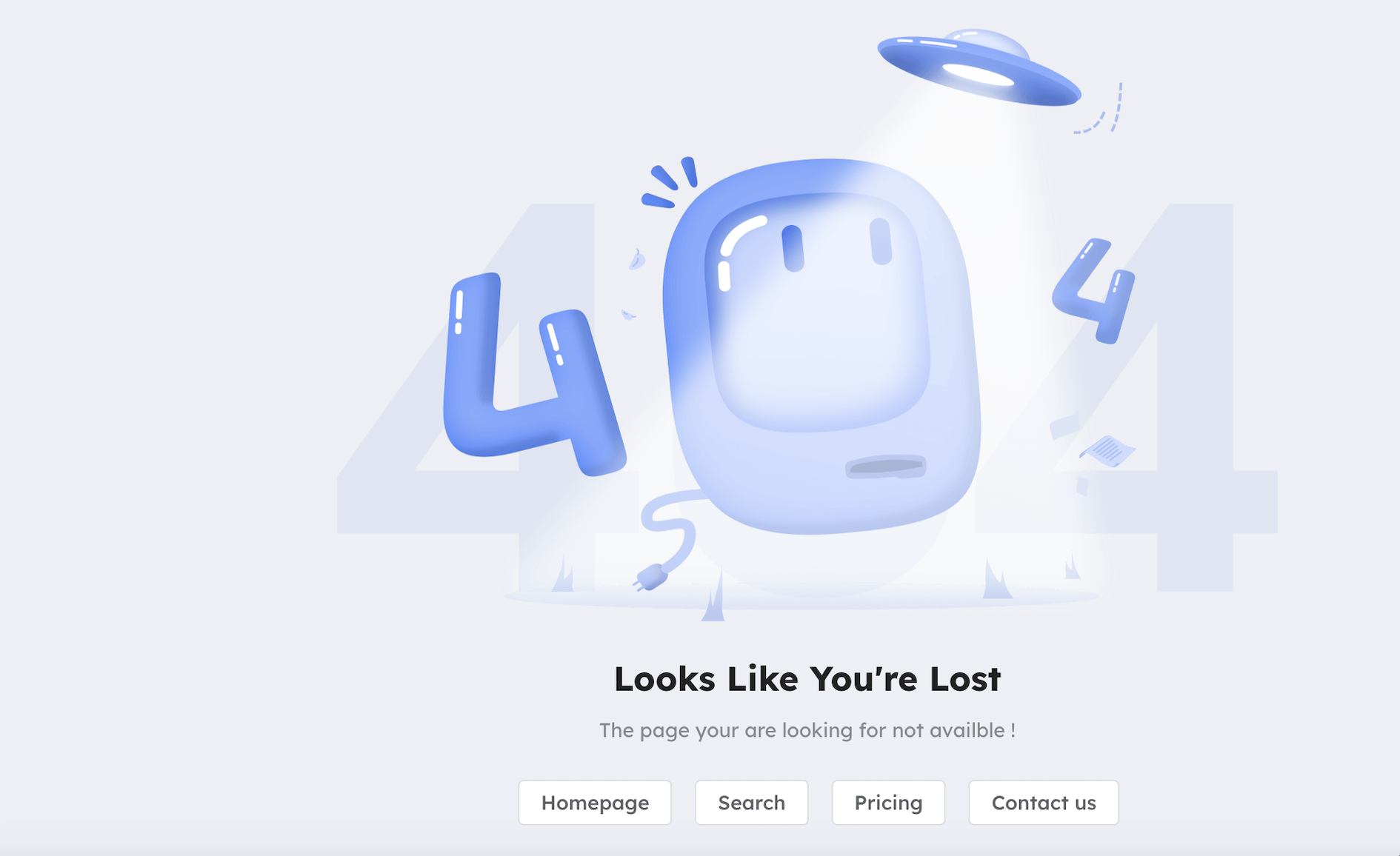Viewport: 1400px width, 856px height.
Task: Click the Homepage button
Action: click(595, 803)
